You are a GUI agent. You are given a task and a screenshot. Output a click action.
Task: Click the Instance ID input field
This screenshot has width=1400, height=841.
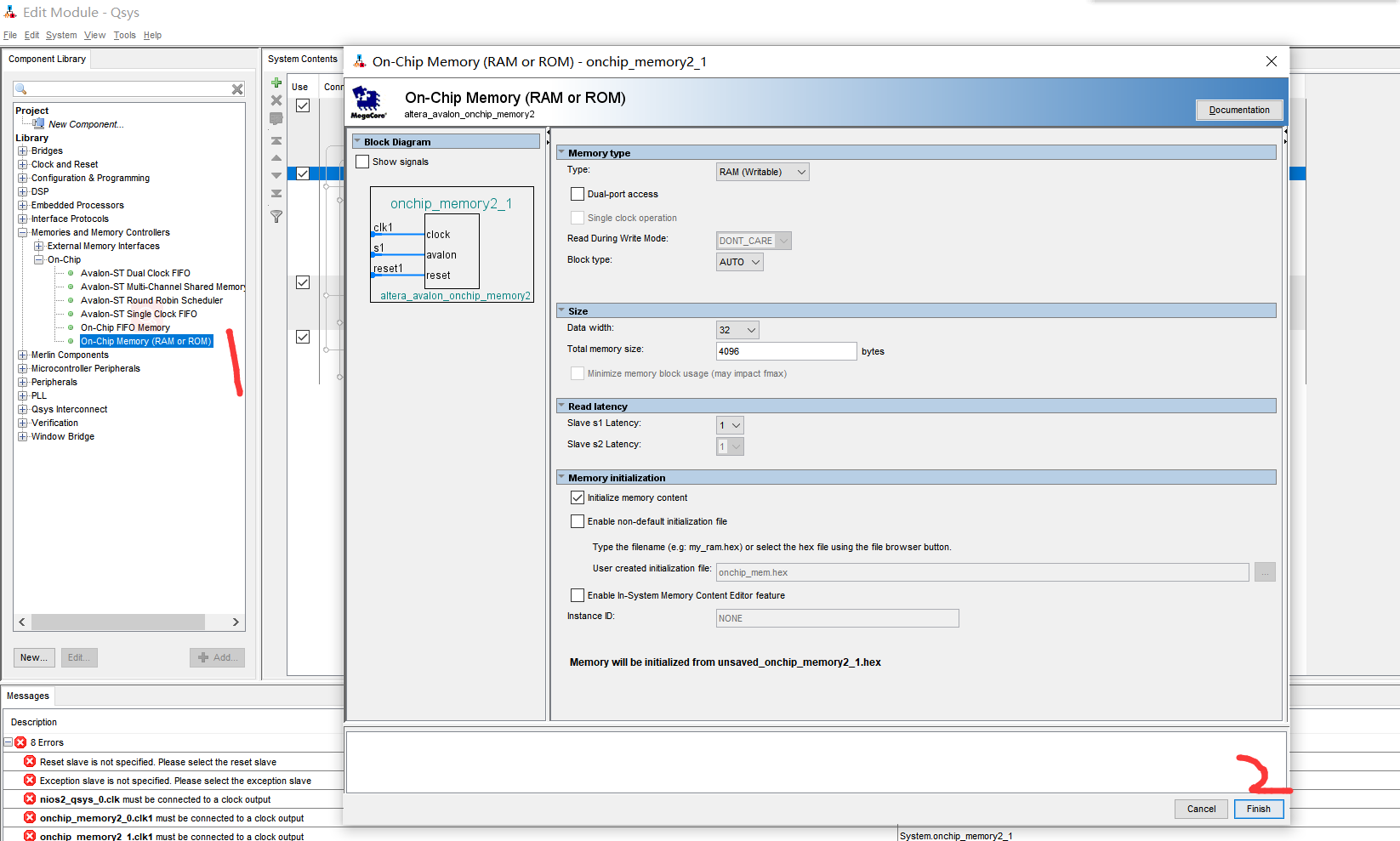837,618
